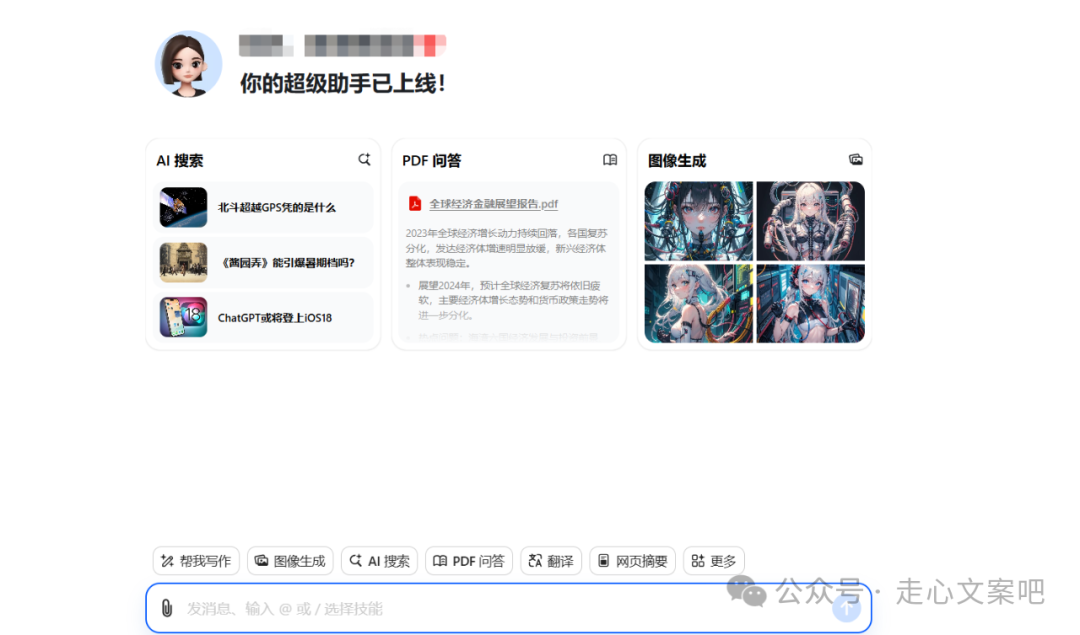Click the ChatGPT或将登上iOS18 suggestion card
The height and width of the screenshot is (635, 1080).
[x=262, y=318]
